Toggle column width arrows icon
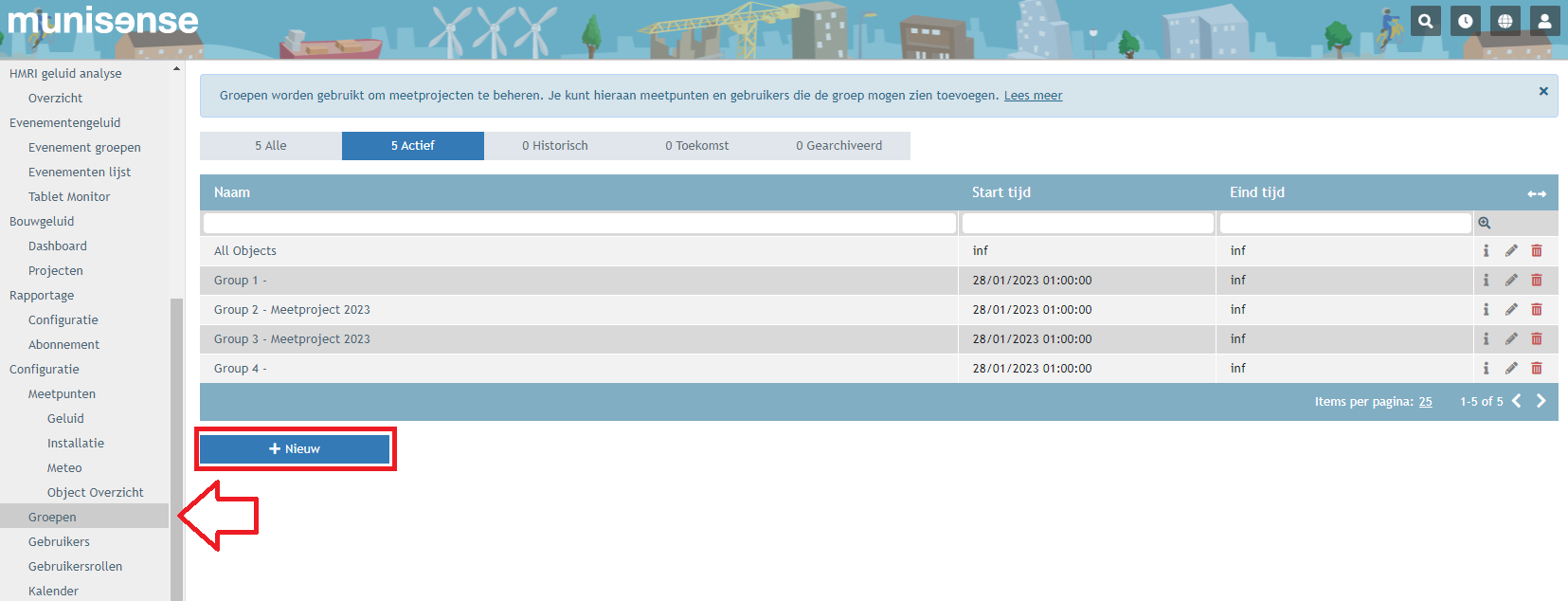Viewport: 1568px width, 601px height. (x=1537, y=193)
